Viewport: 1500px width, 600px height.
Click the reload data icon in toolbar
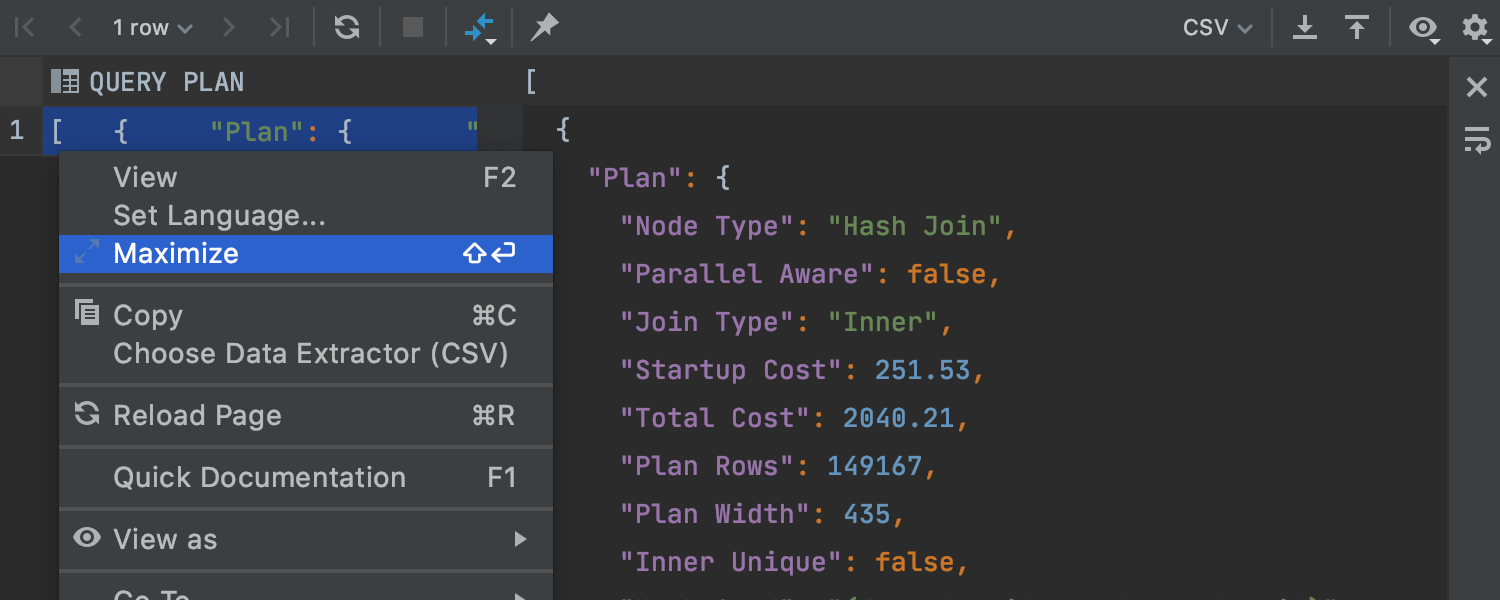pyautogui.click(x=347, y=27)
